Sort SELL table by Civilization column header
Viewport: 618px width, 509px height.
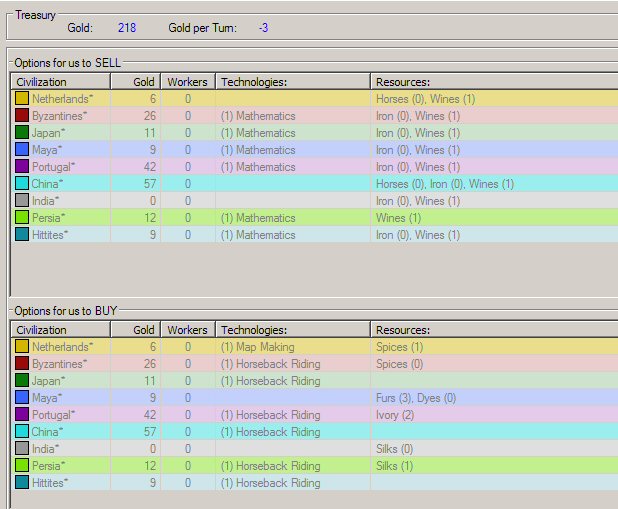click(x=61, y=82)
